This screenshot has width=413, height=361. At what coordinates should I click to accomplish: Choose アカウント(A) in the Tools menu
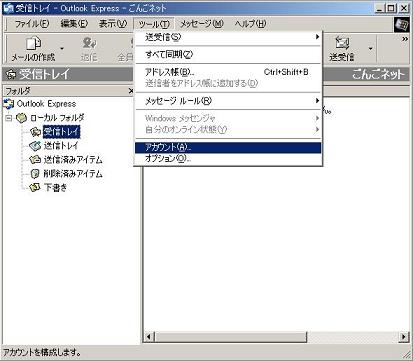tap(228, 147)
